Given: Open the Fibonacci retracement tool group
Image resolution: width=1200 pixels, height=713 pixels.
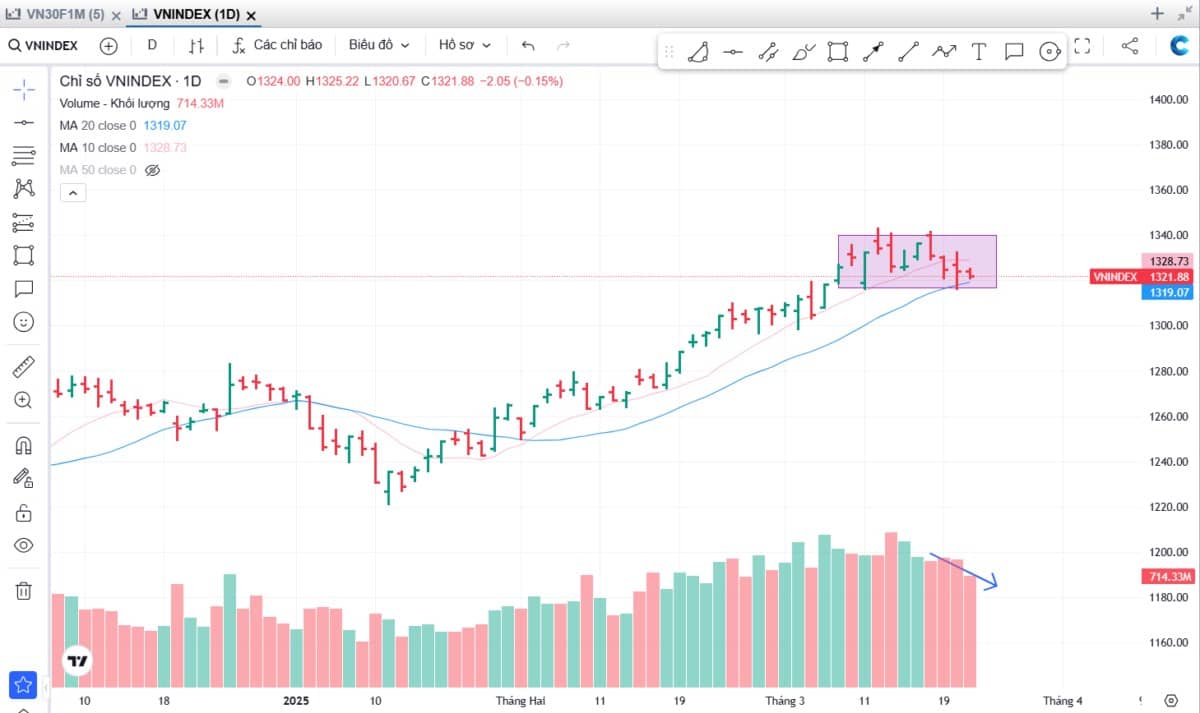Looking at the screenshot, I should point(24,155).
